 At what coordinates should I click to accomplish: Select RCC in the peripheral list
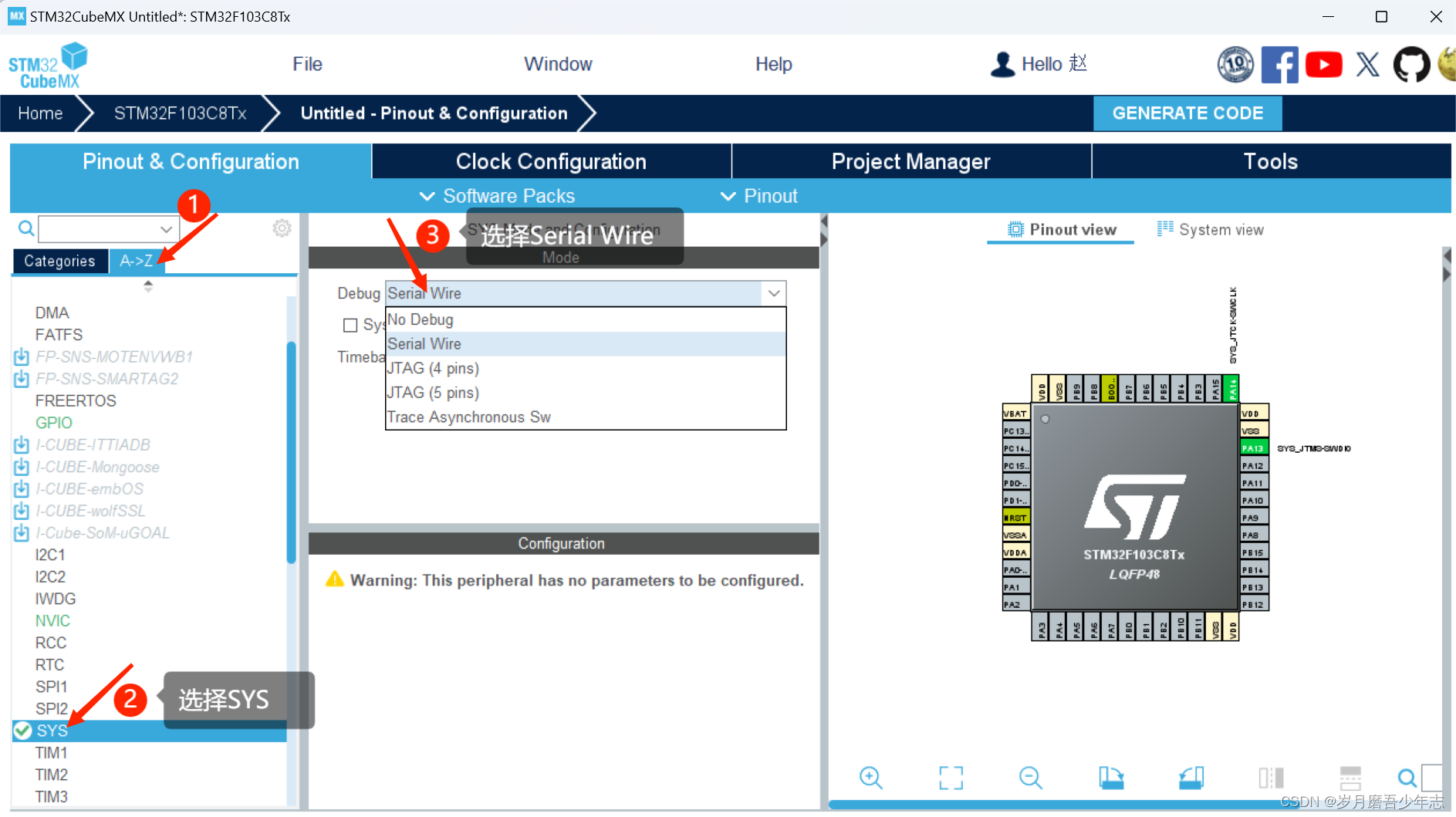[51, 643]
